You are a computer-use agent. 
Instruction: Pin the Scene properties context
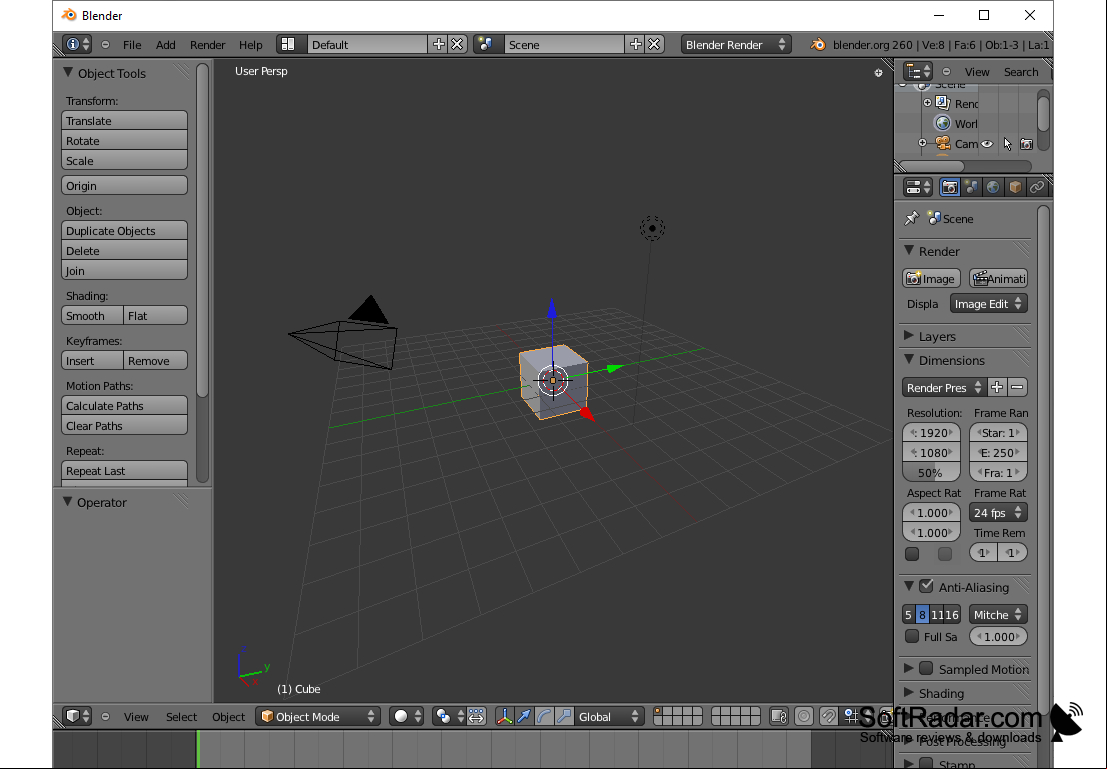pyautogui.click(x=911, y=218)
